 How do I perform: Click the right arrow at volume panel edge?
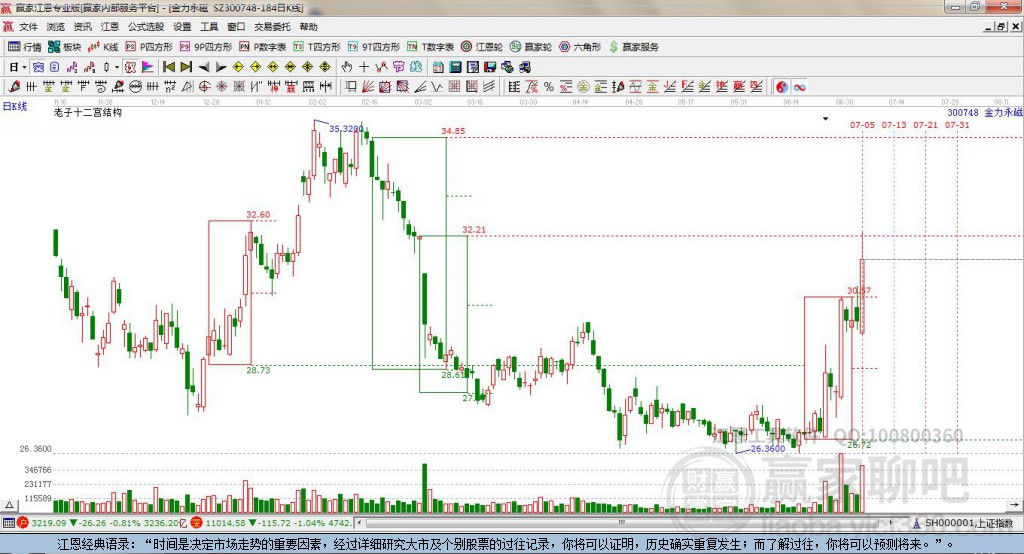(x=1015, y=504)
